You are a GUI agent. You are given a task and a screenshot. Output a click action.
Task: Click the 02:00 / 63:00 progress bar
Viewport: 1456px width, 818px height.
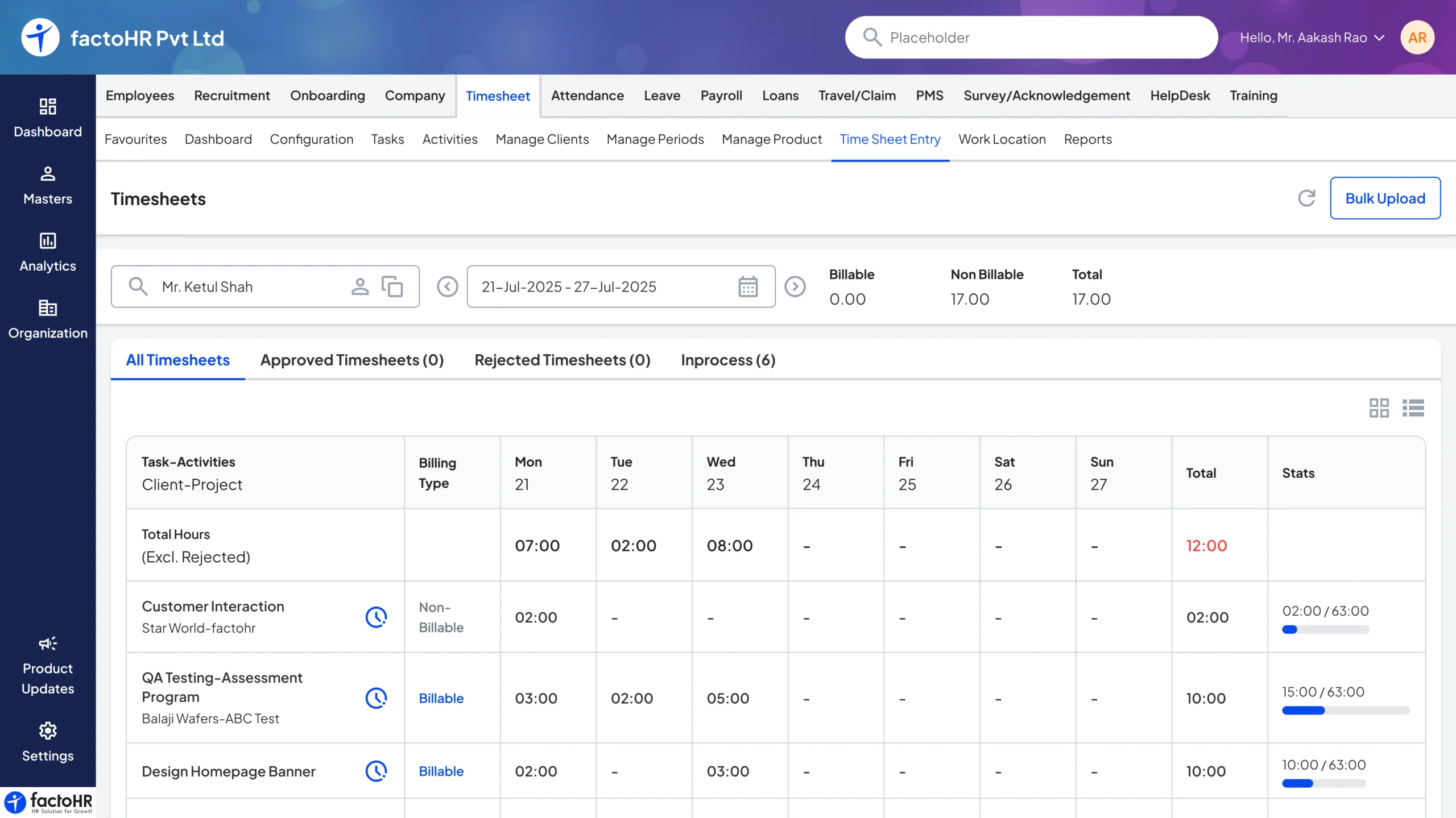click(x=1325, y=629)
